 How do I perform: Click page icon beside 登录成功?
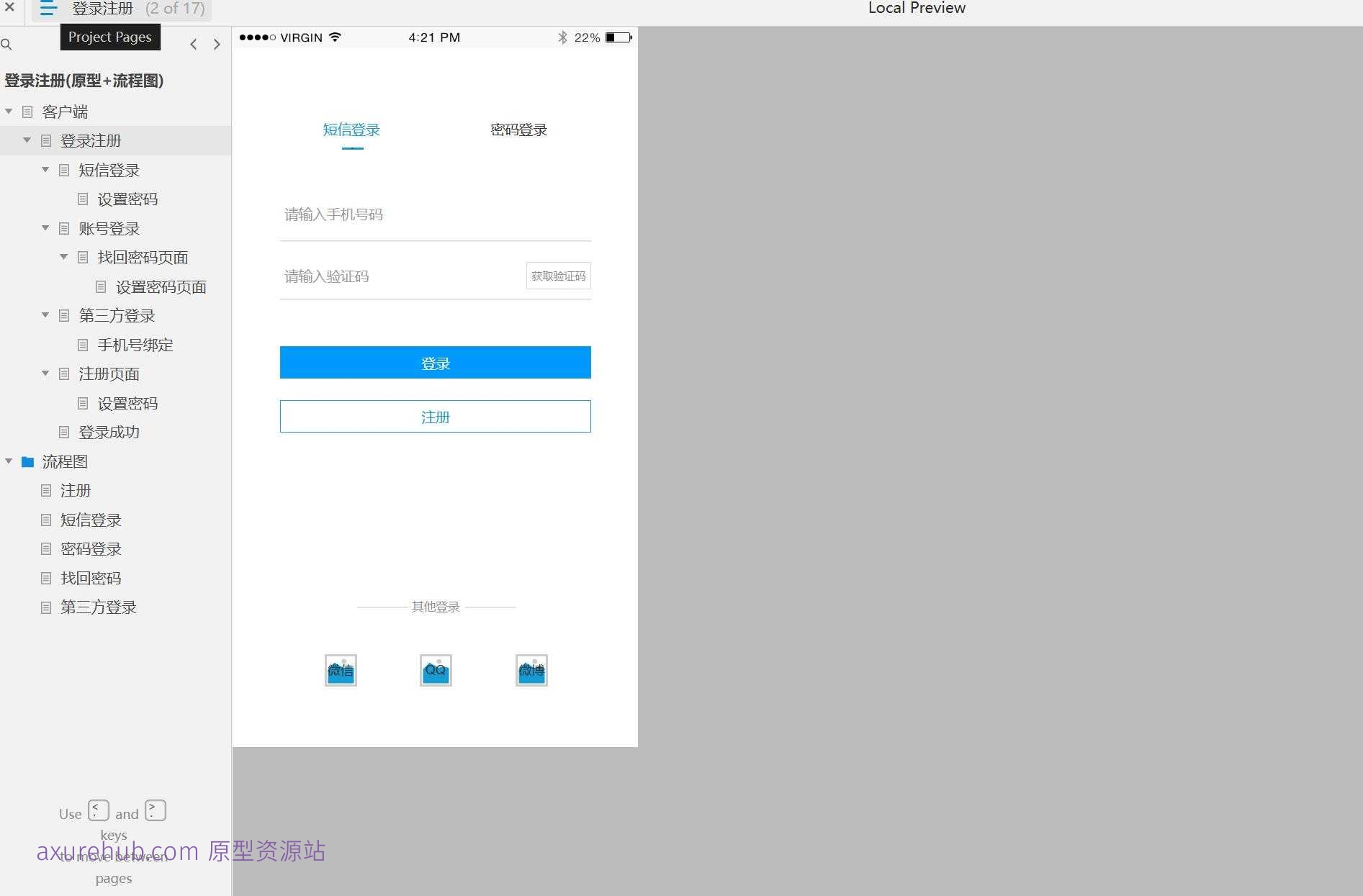[x=64, y=433]
